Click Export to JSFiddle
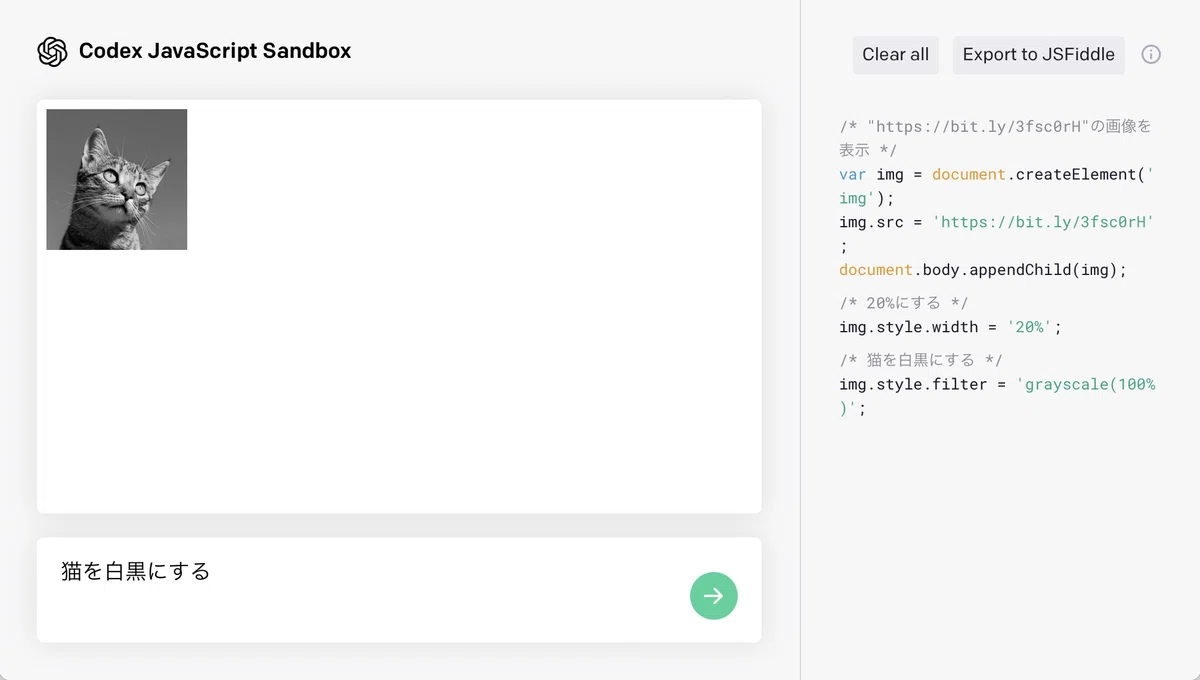Screen dimensions: 1200x680 click(1039, 55)
